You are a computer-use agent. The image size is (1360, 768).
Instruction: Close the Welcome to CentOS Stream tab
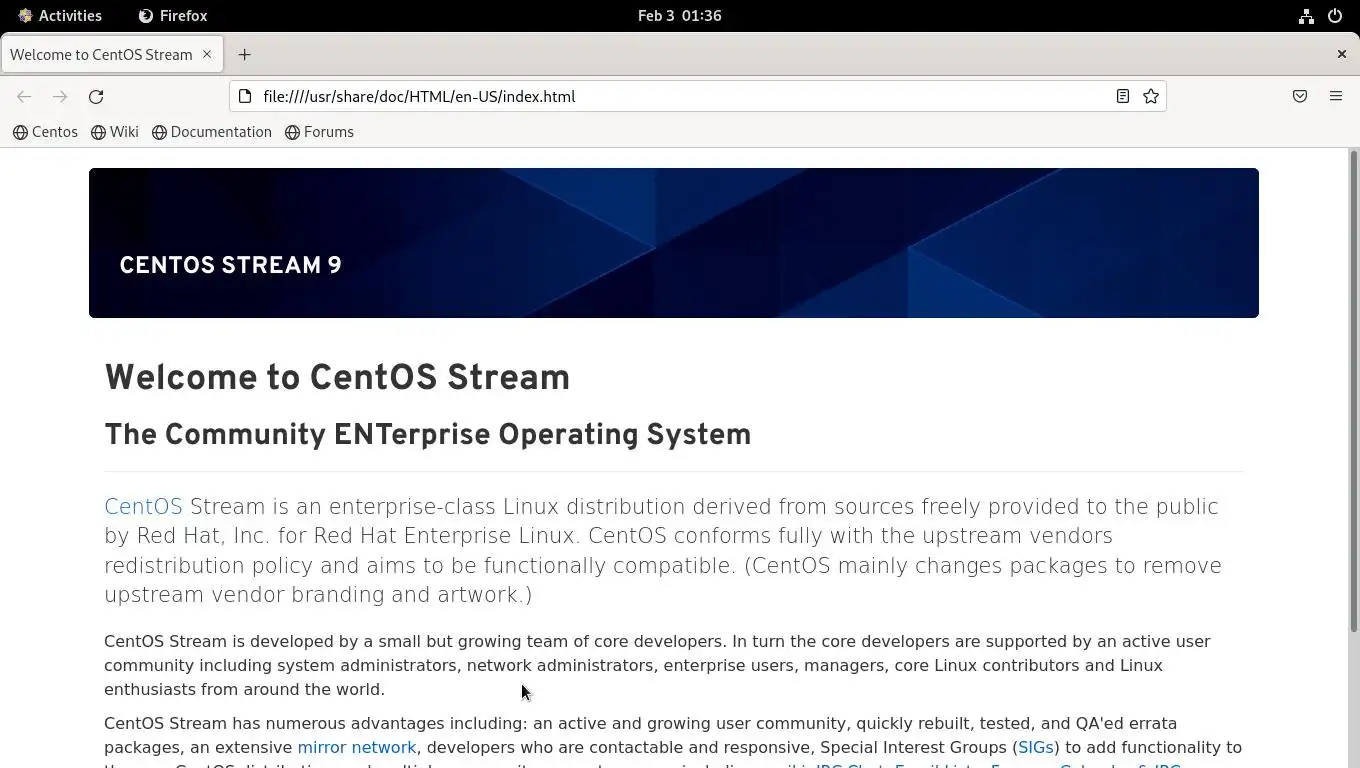click(207, 54)
